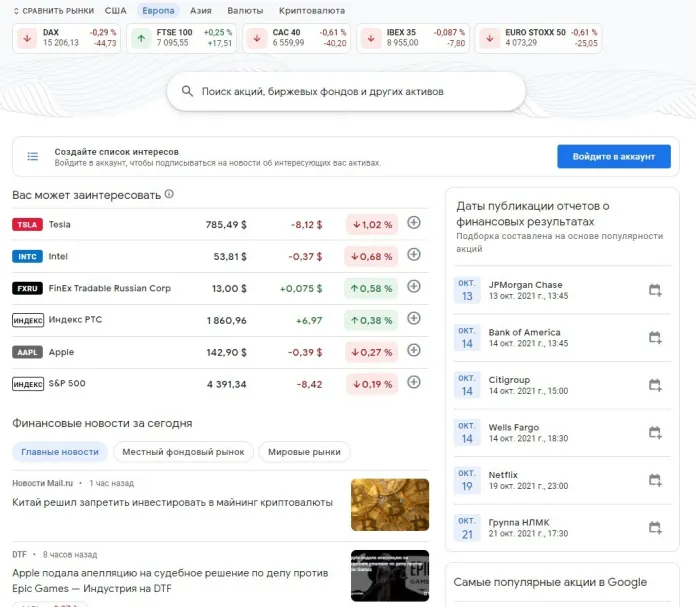Select Главные новости news filter
696x607 pixels.
coord(60,452)
